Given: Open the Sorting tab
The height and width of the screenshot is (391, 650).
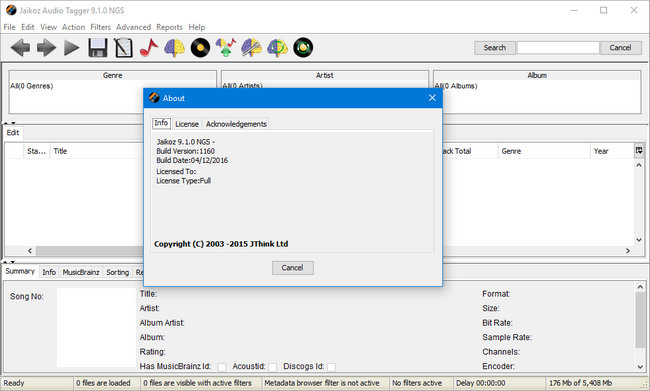Looking at the screenshot, I should click(x=118, y=272).
